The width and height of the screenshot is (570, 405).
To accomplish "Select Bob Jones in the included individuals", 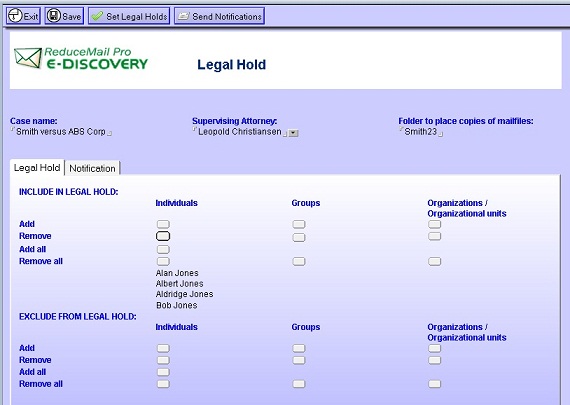I will [x=177, y=305].
